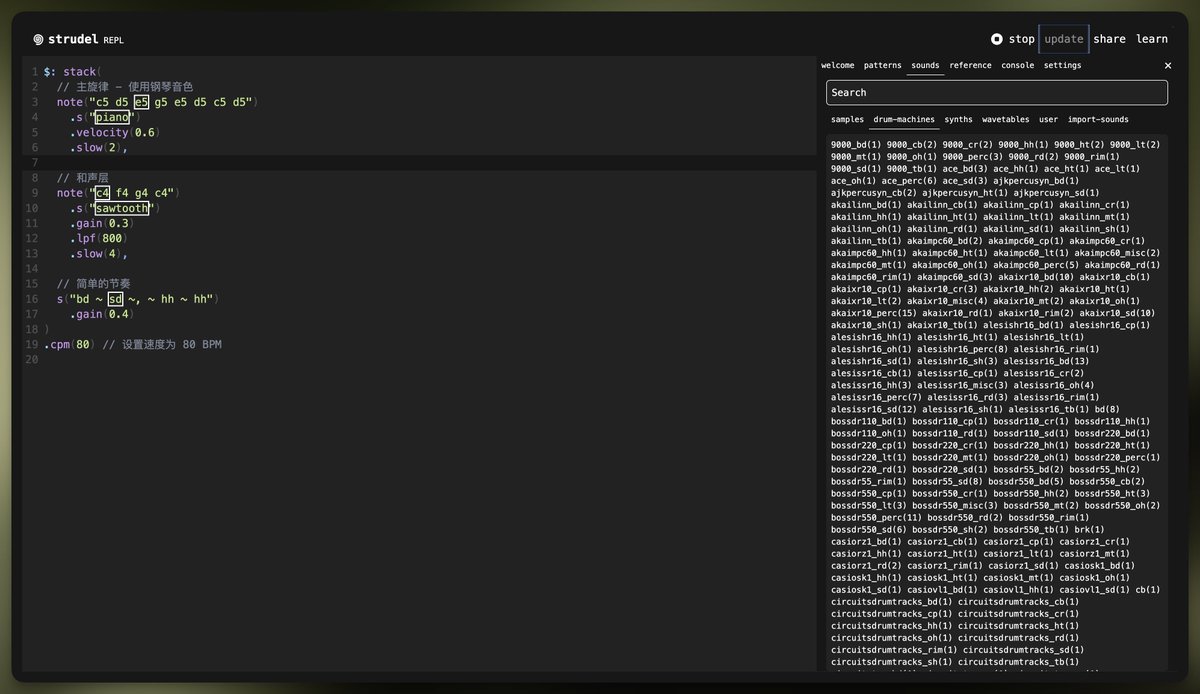Preview the ace_bd(3) sound
Image resolution: width=1200 pixels, height=694 pixels.
[962, 169]
